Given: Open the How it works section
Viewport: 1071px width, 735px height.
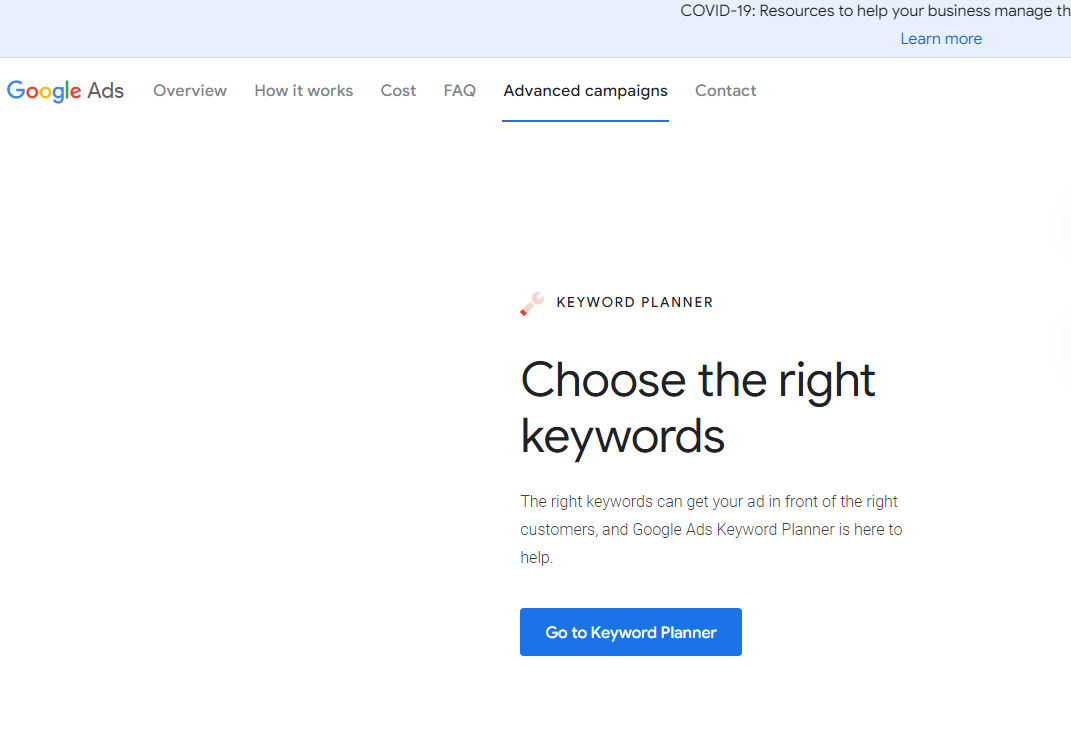Looking at the screenshot, I should (x=303, y=90).
